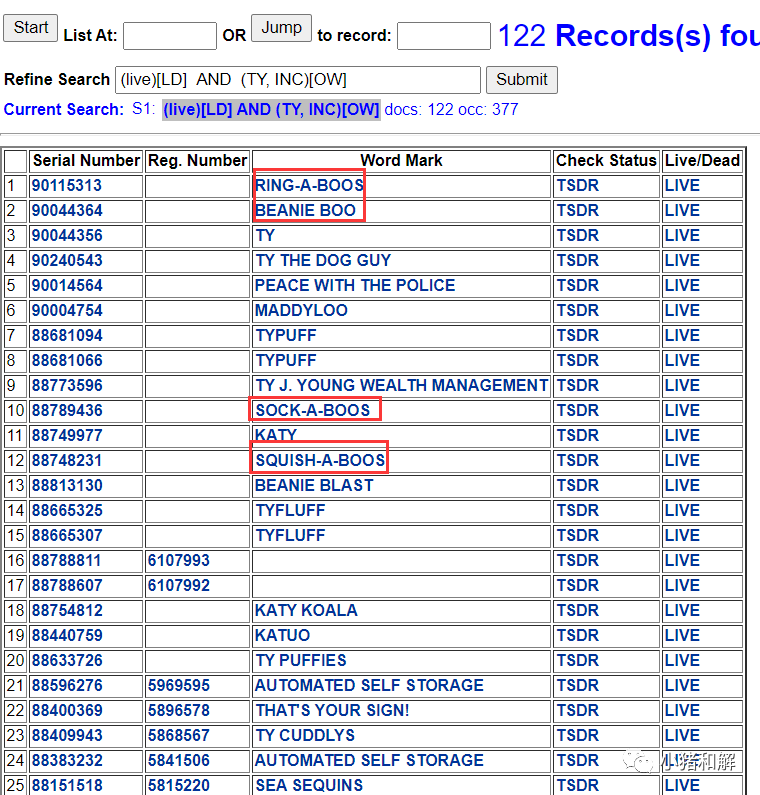Open the BEANIE BOO word mark

pos(305,210)
